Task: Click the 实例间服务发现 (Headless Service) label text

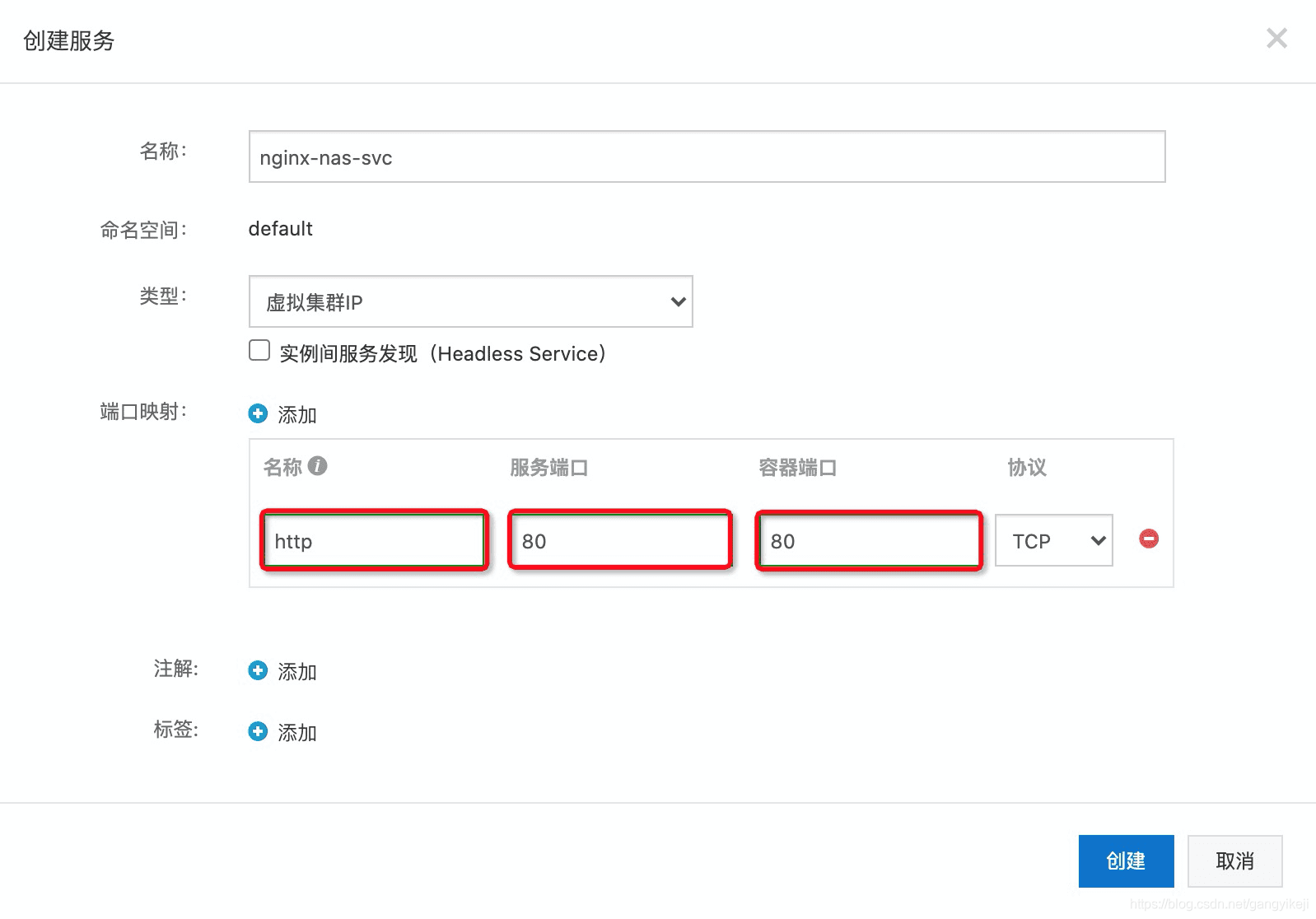Action: click(442, 353)
